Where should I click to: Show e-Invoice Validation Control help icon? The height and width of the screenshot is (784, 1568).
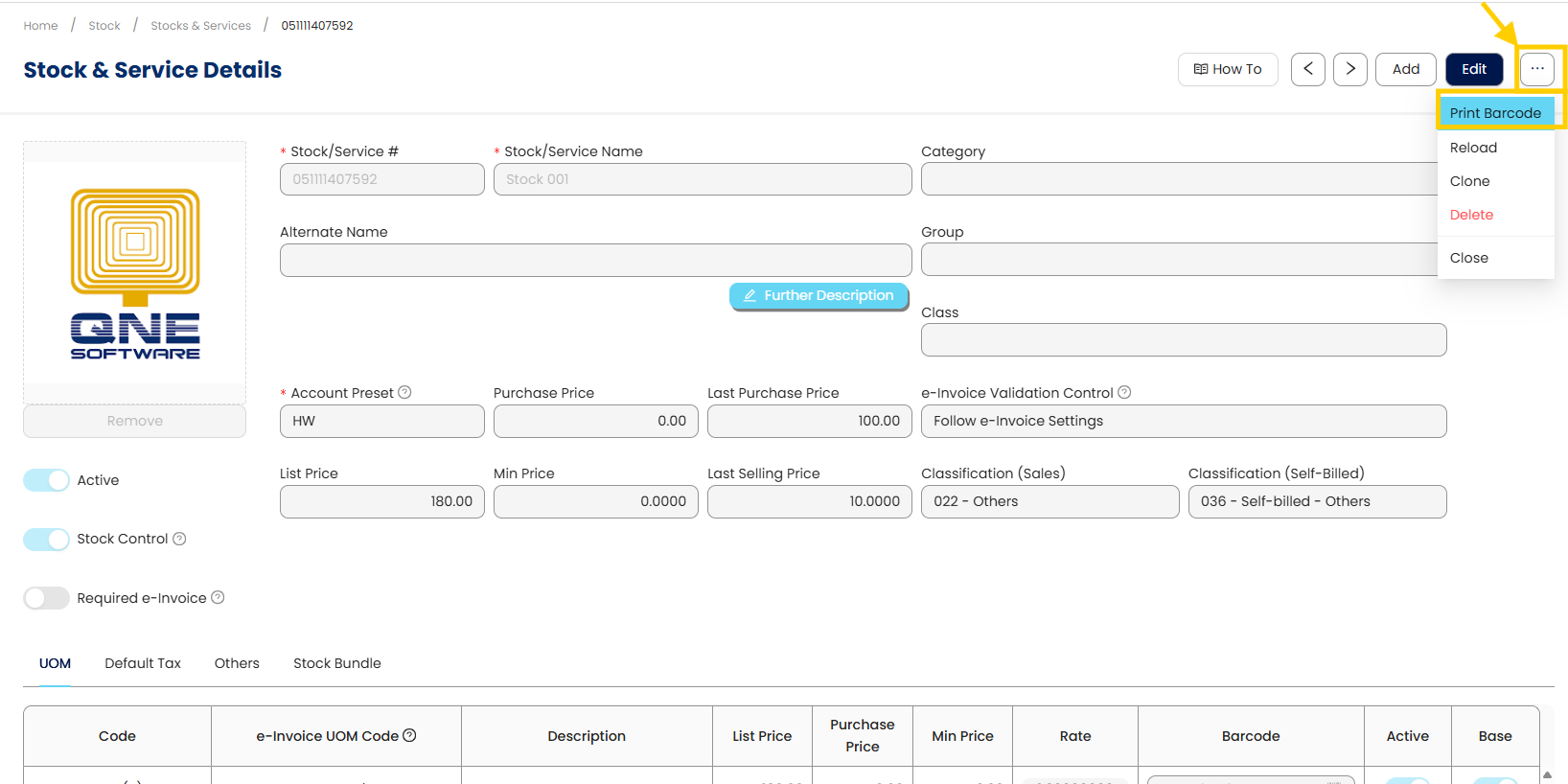pyautogui.click(x=1124, y=392)
